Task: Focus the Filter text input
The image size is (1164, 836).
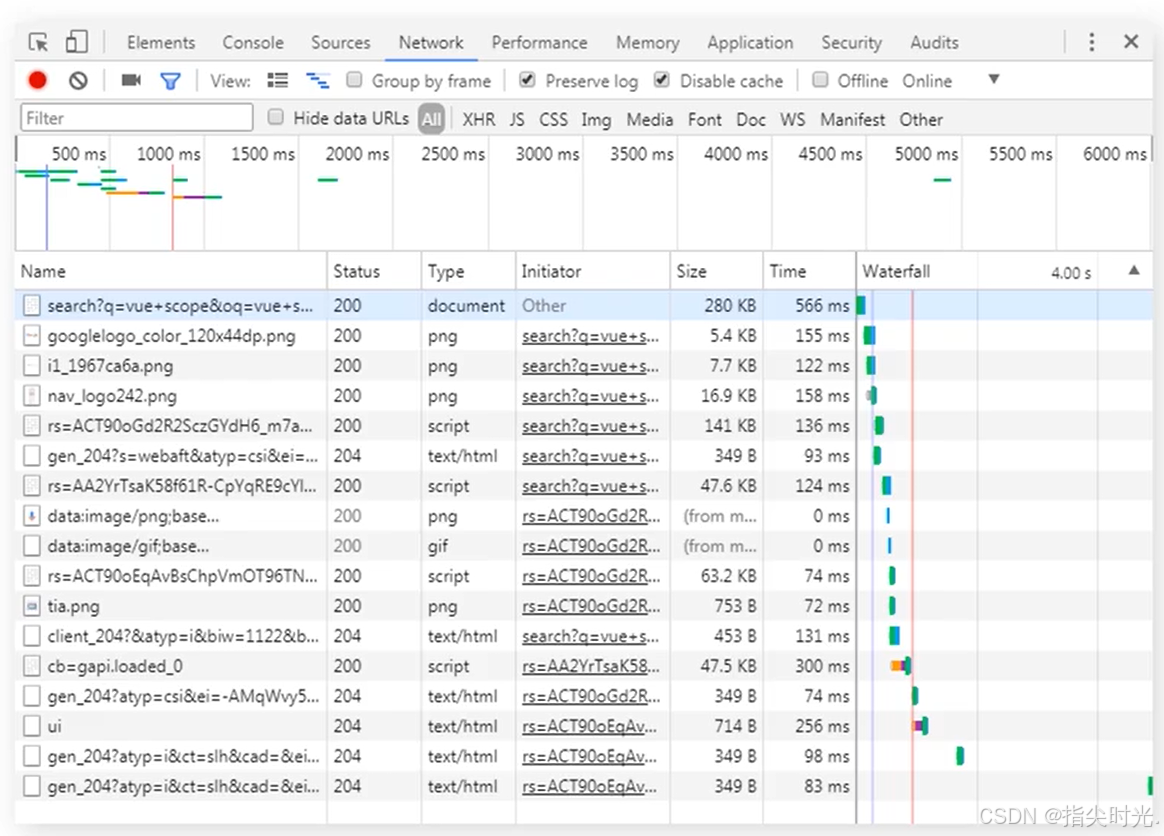Action: pos(137,118)
